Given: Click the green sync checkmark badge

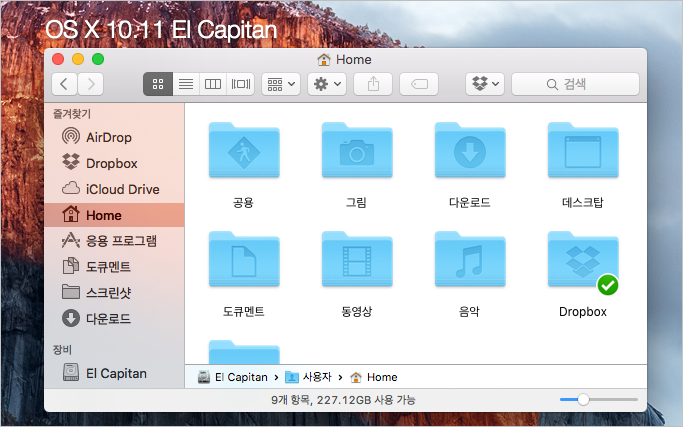Looking at the screenshot, I should (x=608, y=285).
